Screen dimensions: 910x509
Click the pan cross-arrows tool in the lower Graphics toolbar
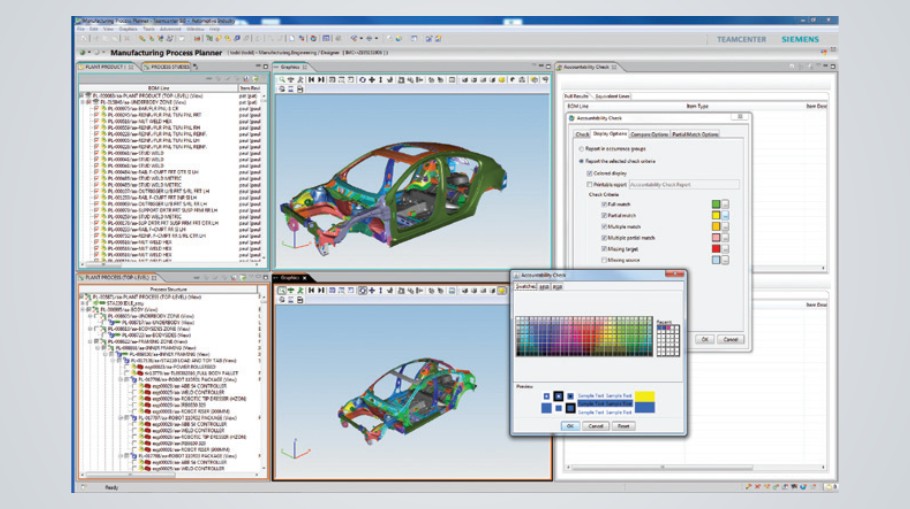[x=372, y=290]
